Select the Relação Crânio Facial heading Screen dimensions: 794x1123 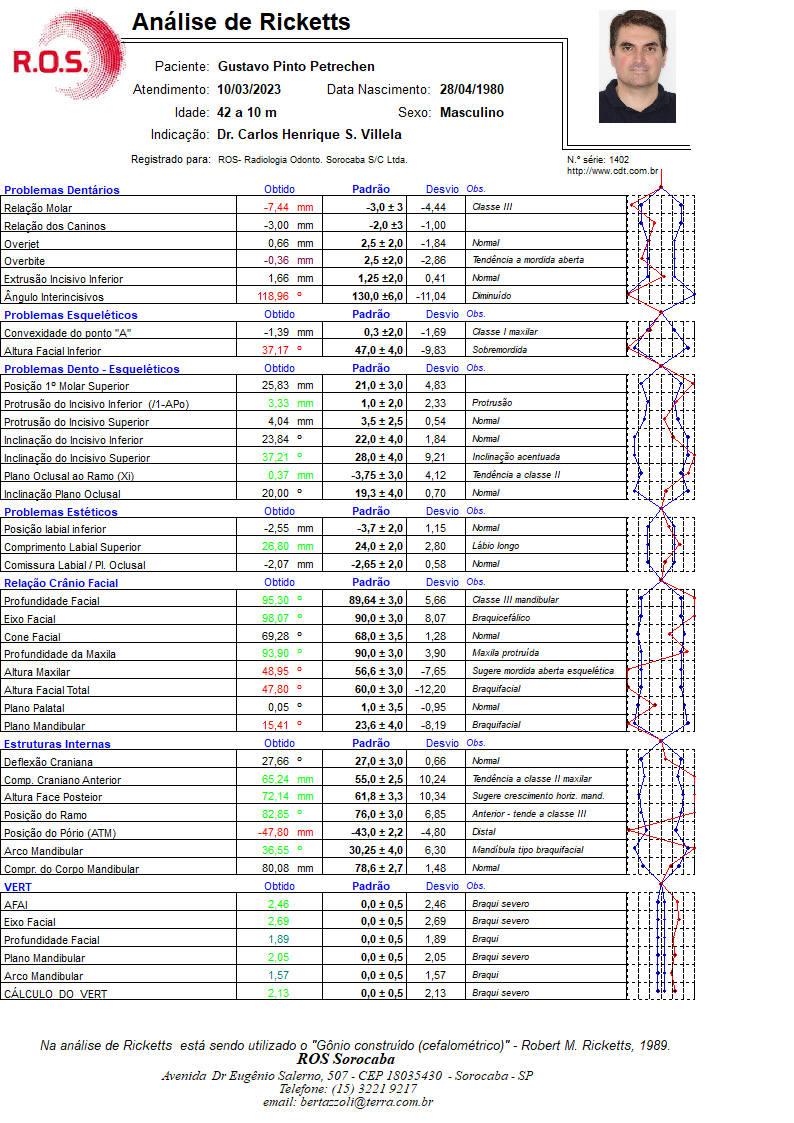click(61, 582)
